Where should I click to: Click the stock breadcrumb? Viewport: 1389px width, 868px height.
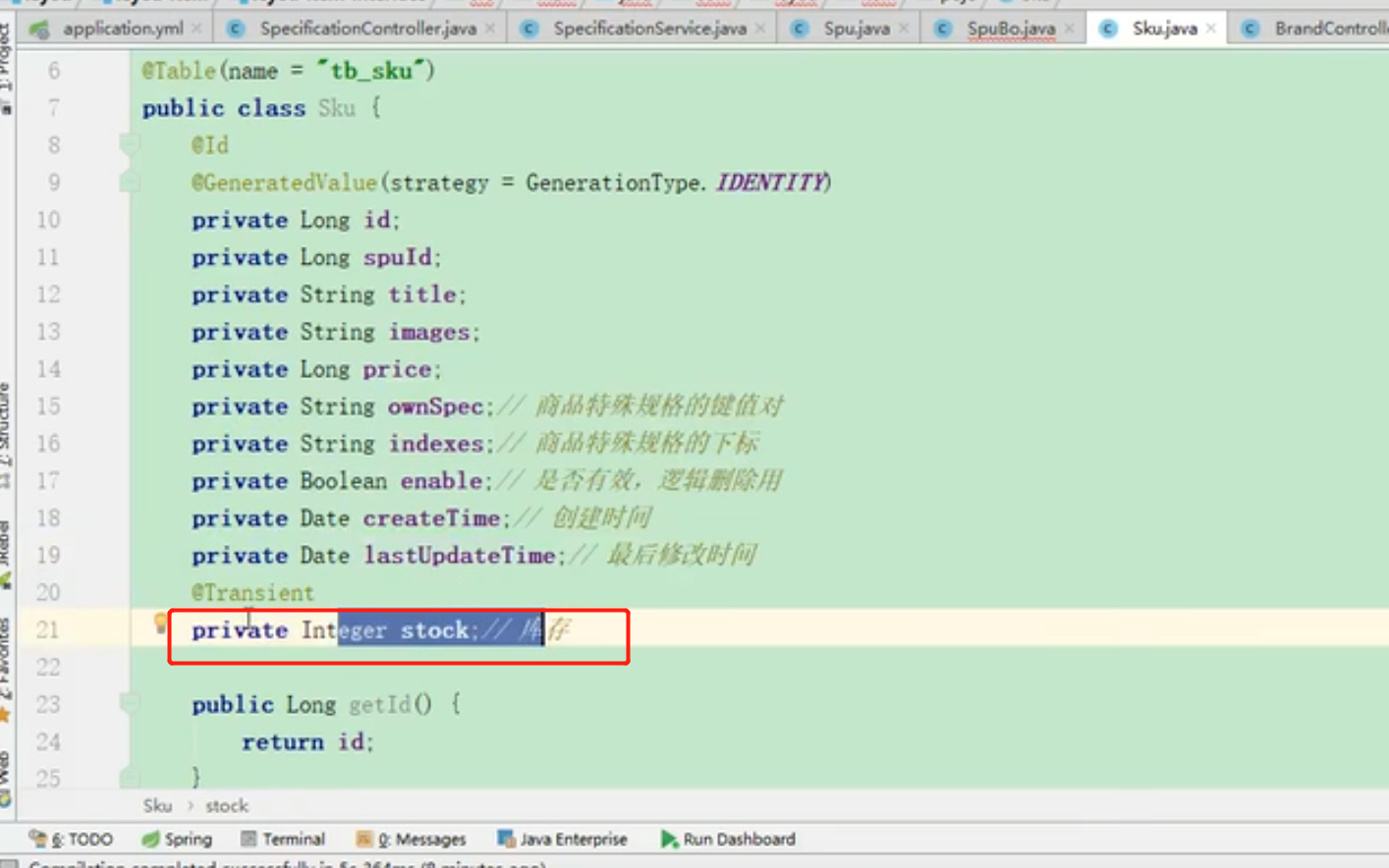(x=227, y=806)
